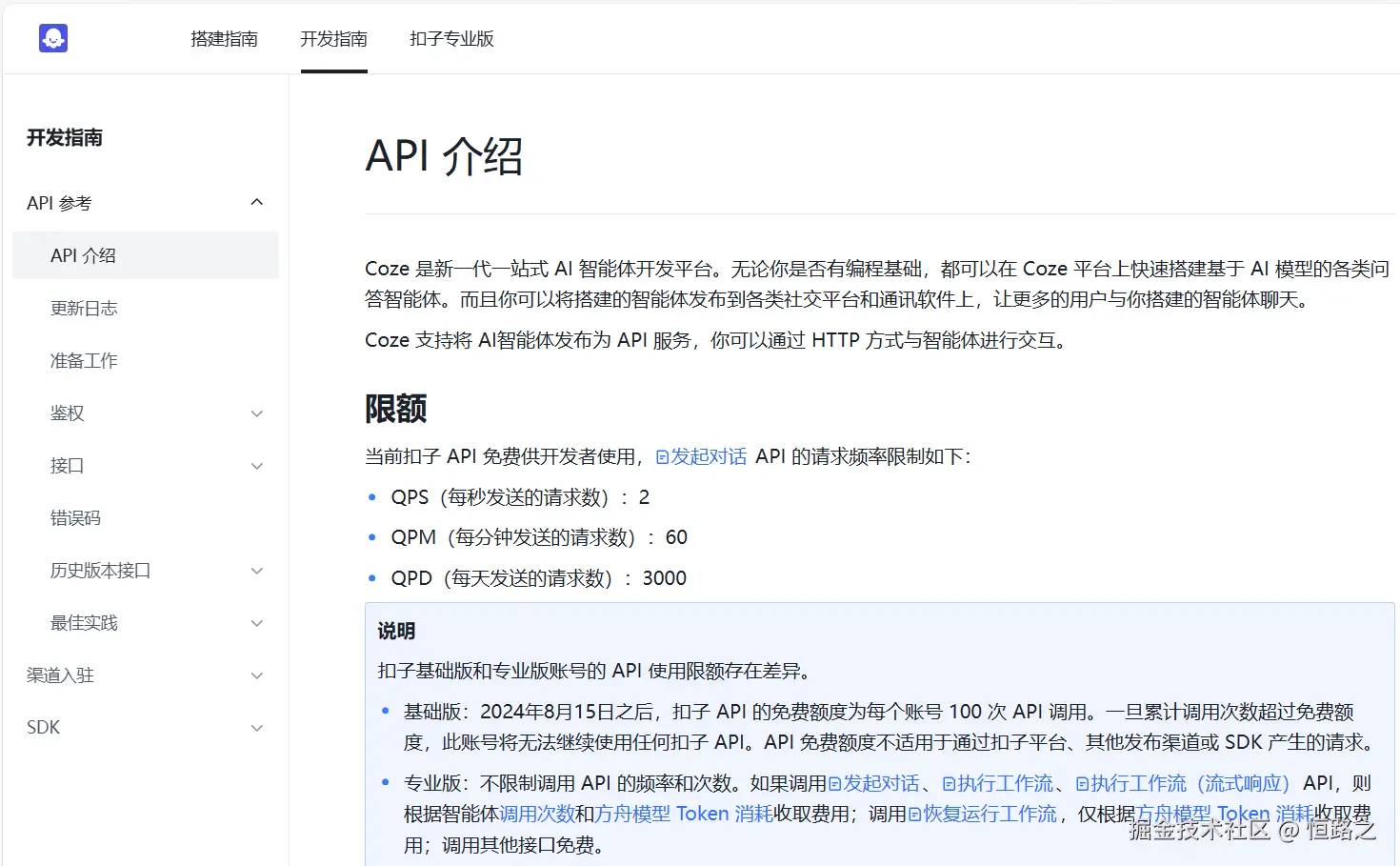Expand the 历史版本接口 chevron
The height and width of the screenshot is (866, 1400).
click(x=256, y=571)
